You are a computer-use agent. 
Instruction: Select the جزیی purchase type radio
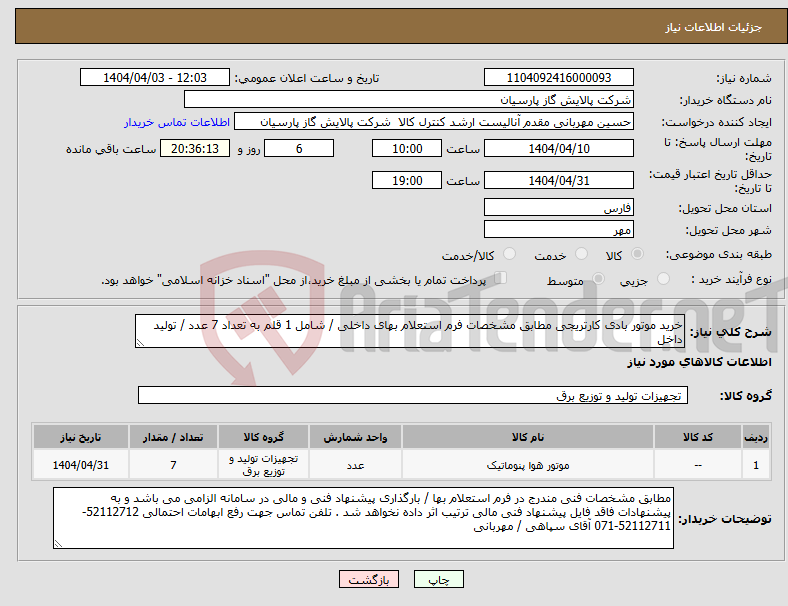pos(663,278)
